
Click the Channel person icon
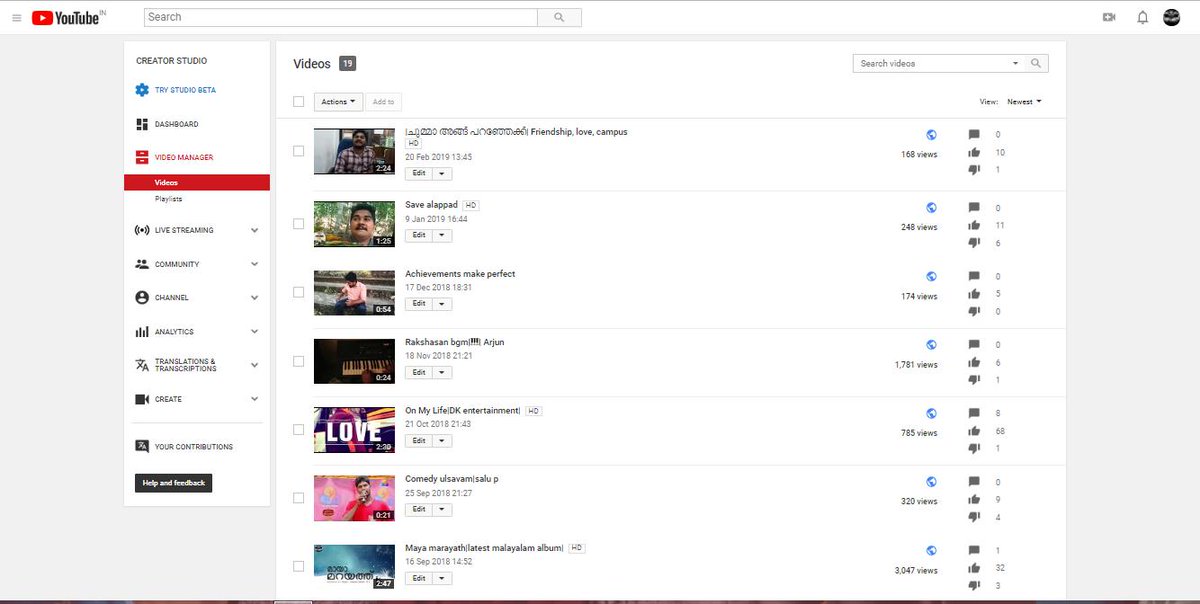point(142,298)
